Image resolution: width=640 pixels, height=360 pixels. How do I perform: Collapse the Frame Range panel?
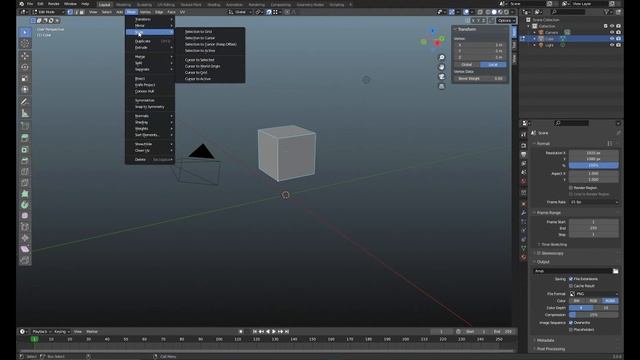click(x=549, y=213)
